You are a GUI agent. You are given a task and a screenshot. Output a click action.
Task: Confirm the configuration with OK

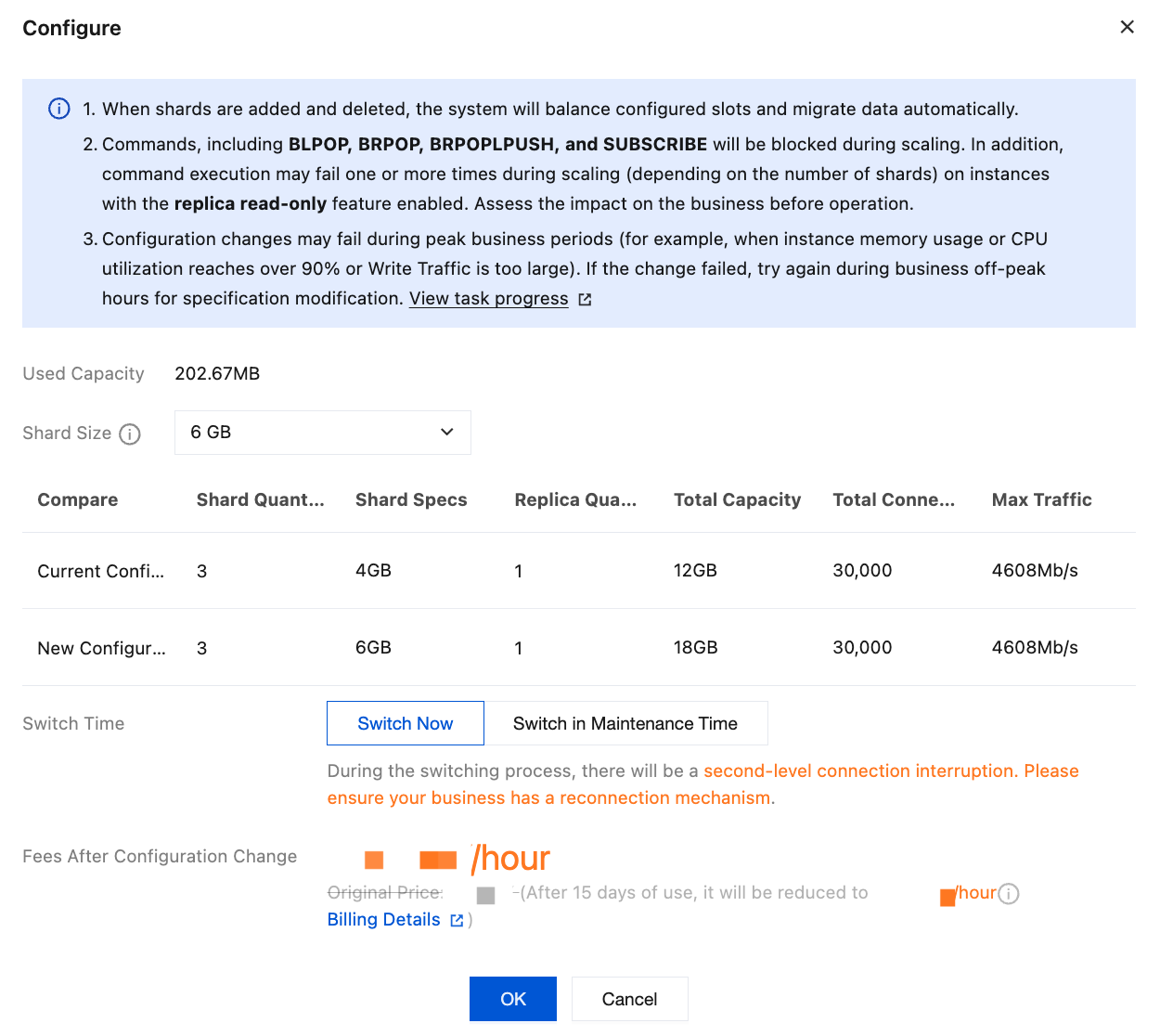(x=512, y=999)
